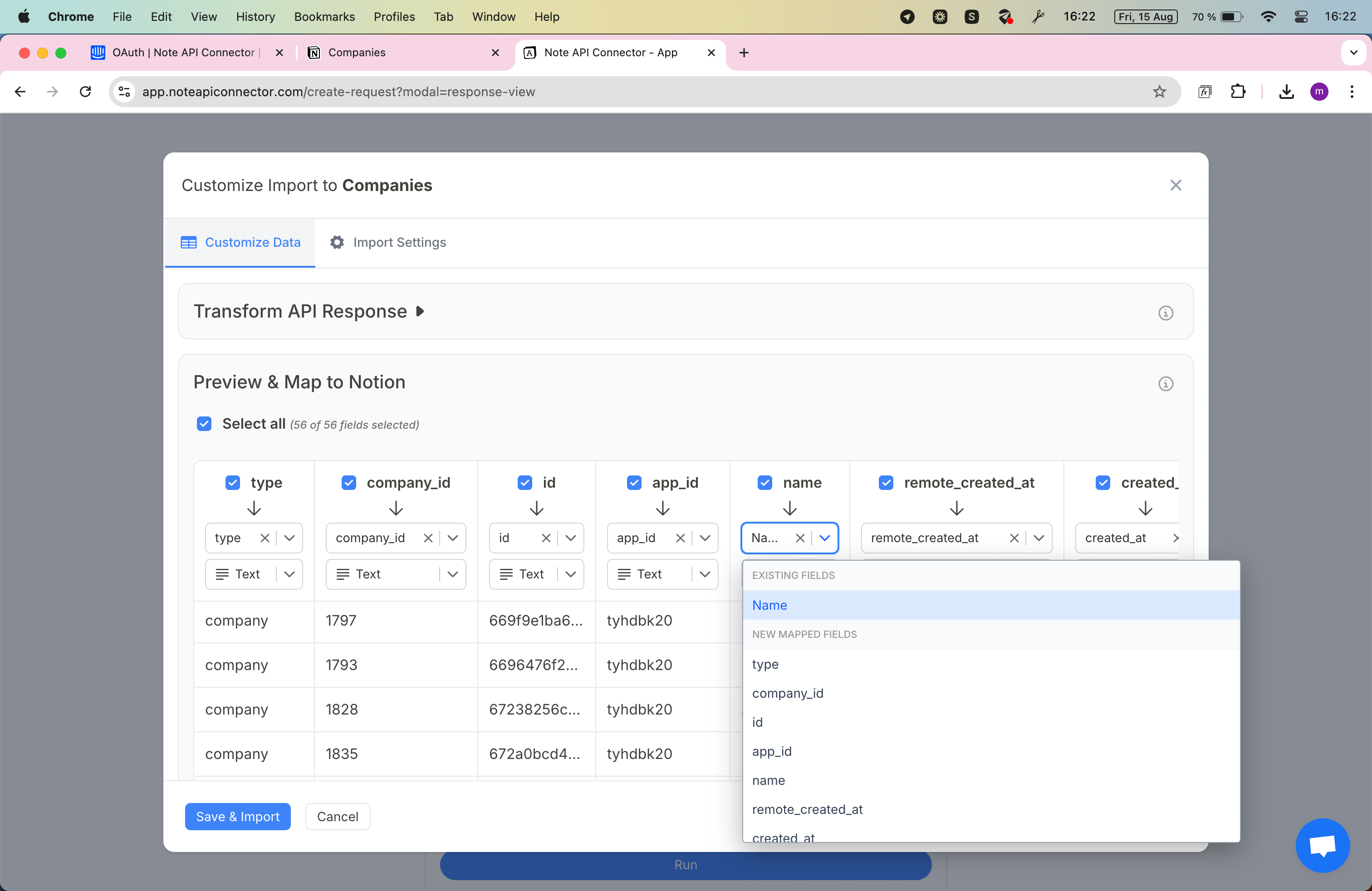Click the info icon for Transform API Response
This screenshot has height=891, width=1372.
1166,313
